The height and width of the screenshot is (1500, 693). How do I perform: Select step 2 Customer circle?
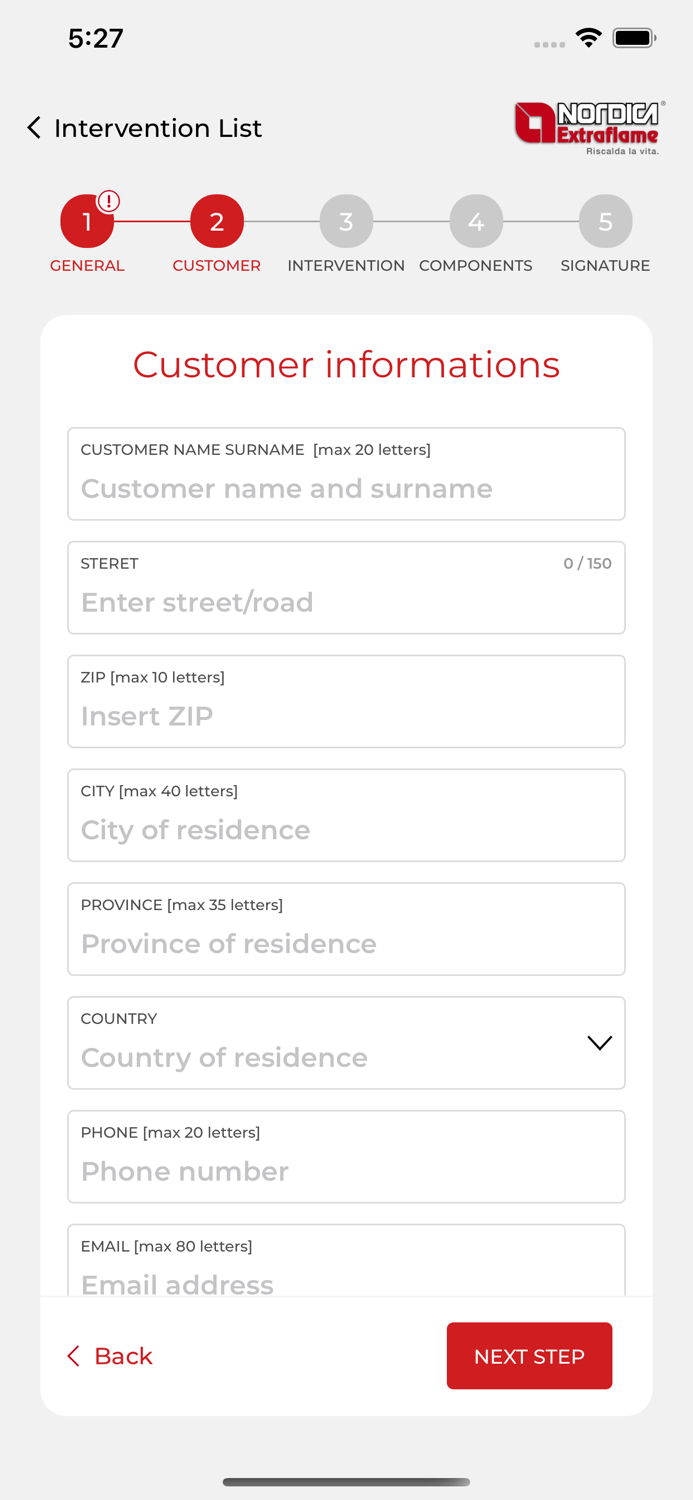pos(216,222)
